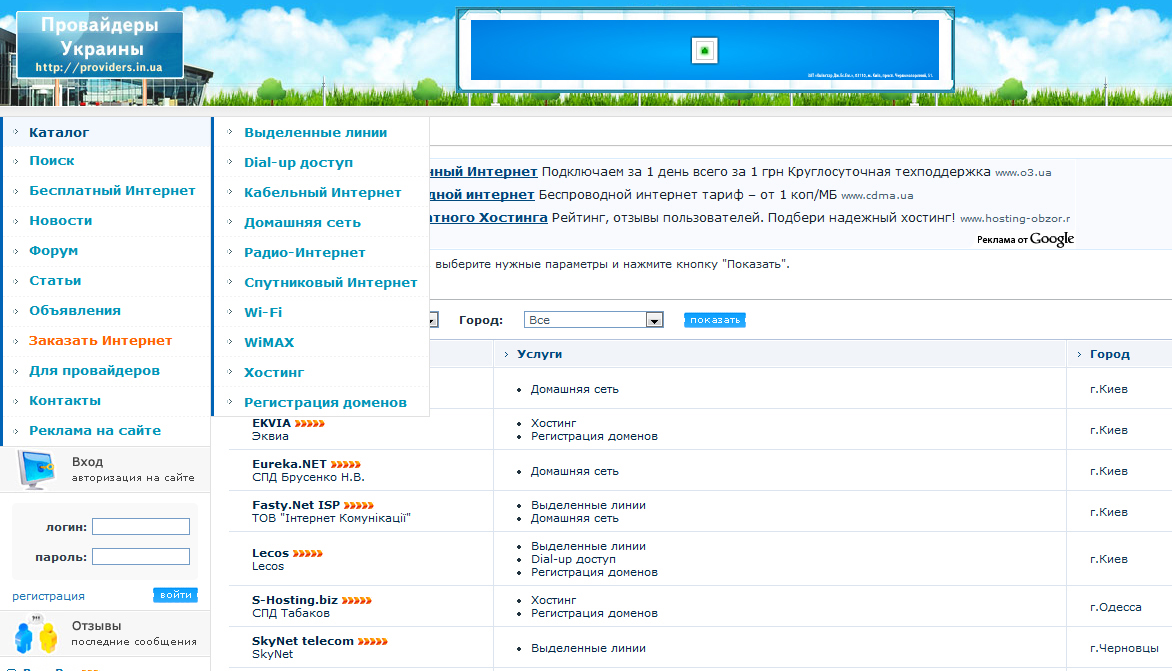The width and height of the screenshot is (1172, 671).
Task: Click the показать button
Action: click(715, 320)
